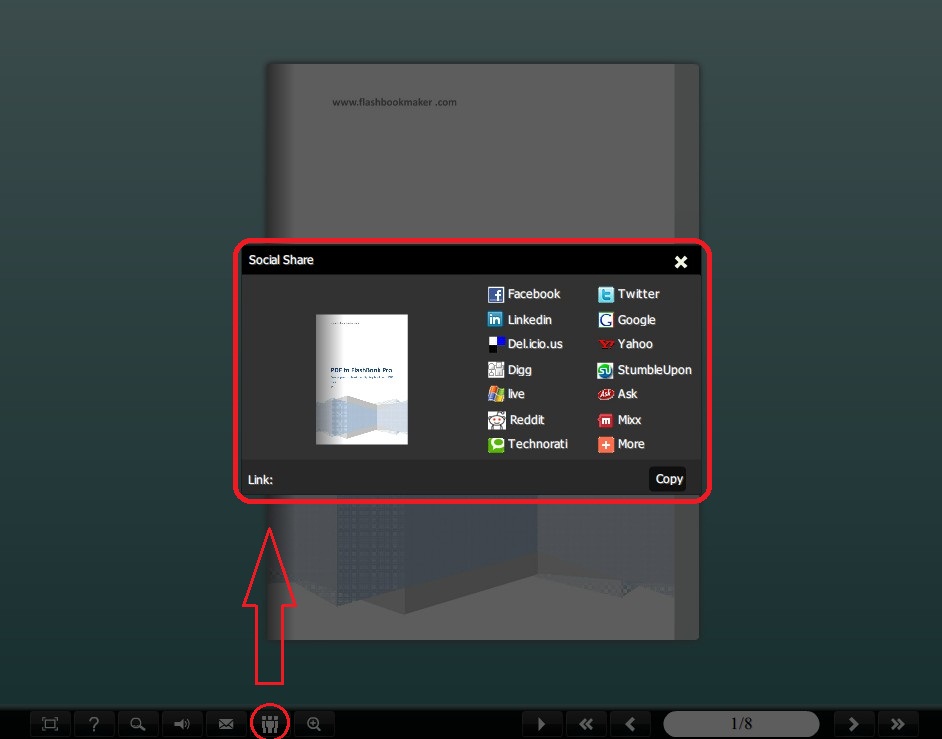Open the help question mark button

(x=94, y=724)
